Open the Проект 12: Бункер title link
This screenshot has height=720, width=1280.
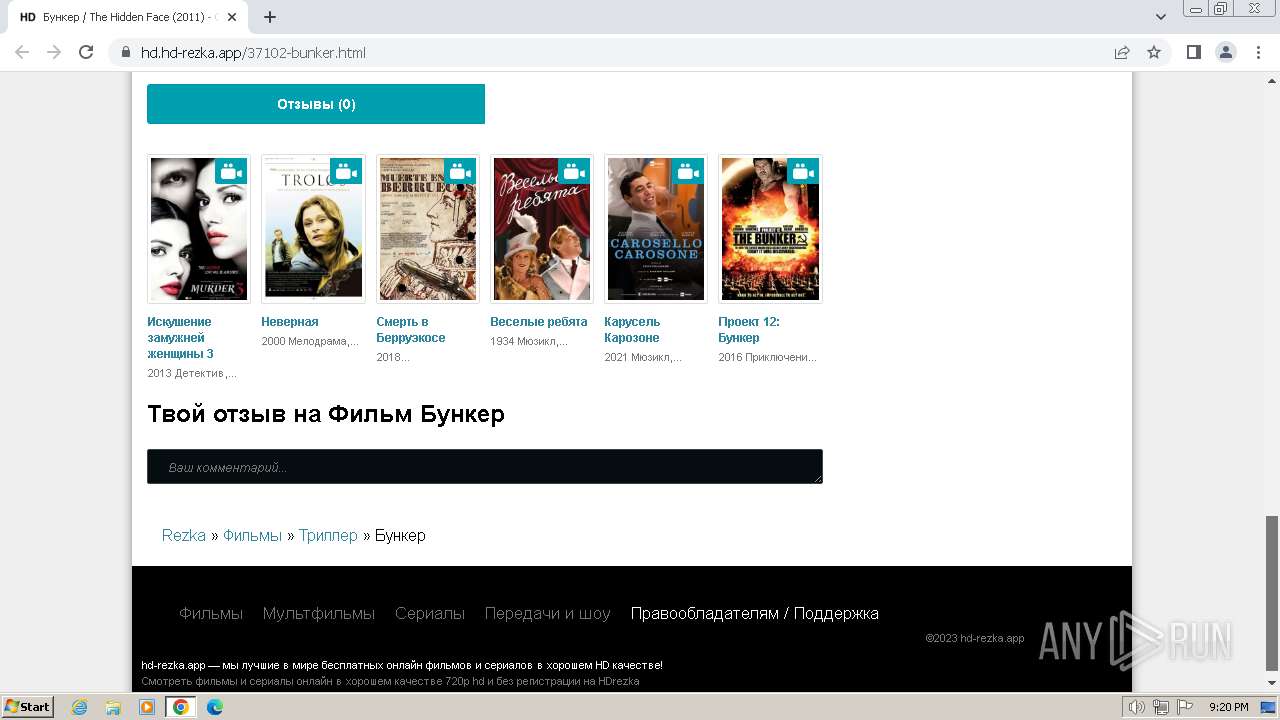point(749,330)
